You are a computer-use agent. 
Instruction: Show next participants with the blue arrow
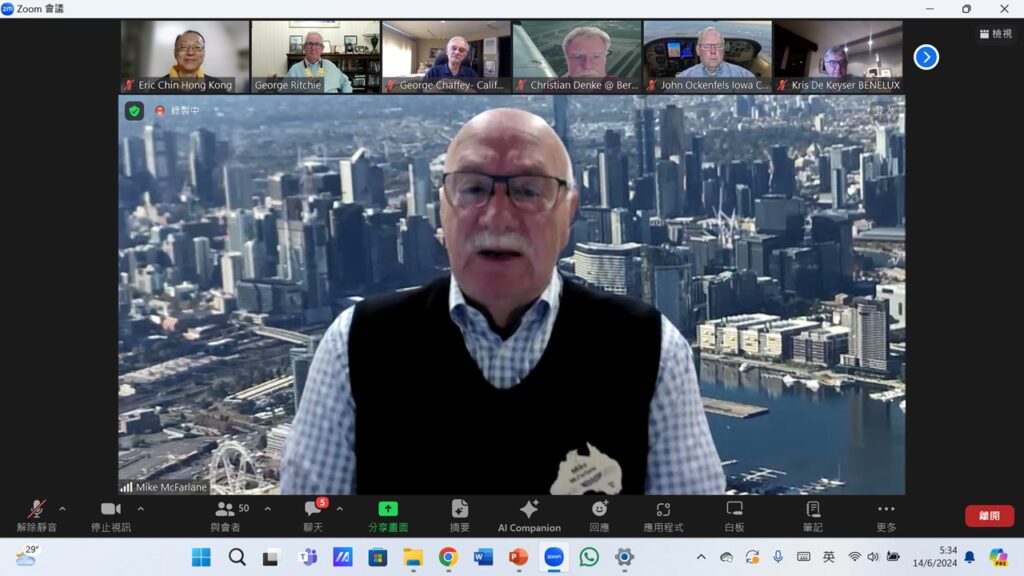(x=926, y=57)
